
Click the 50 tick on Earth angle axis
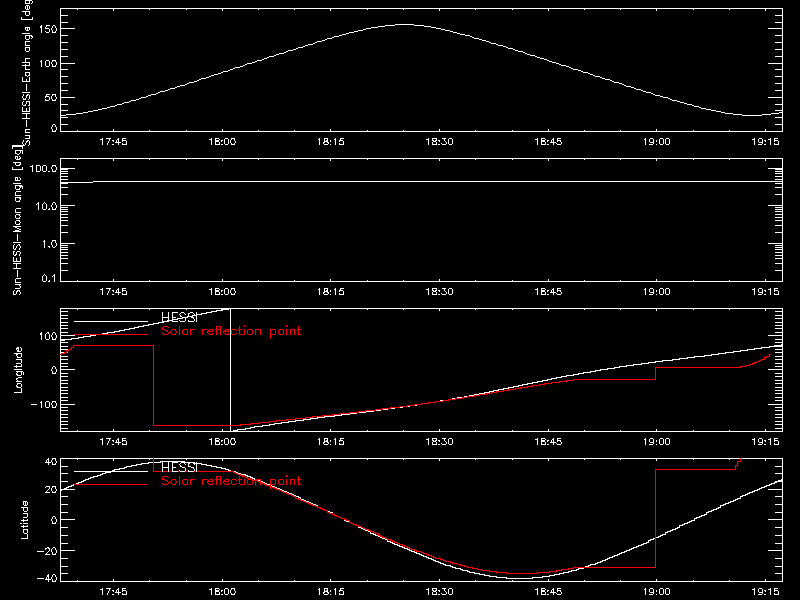pyautogui.click(x=51, y=97)
